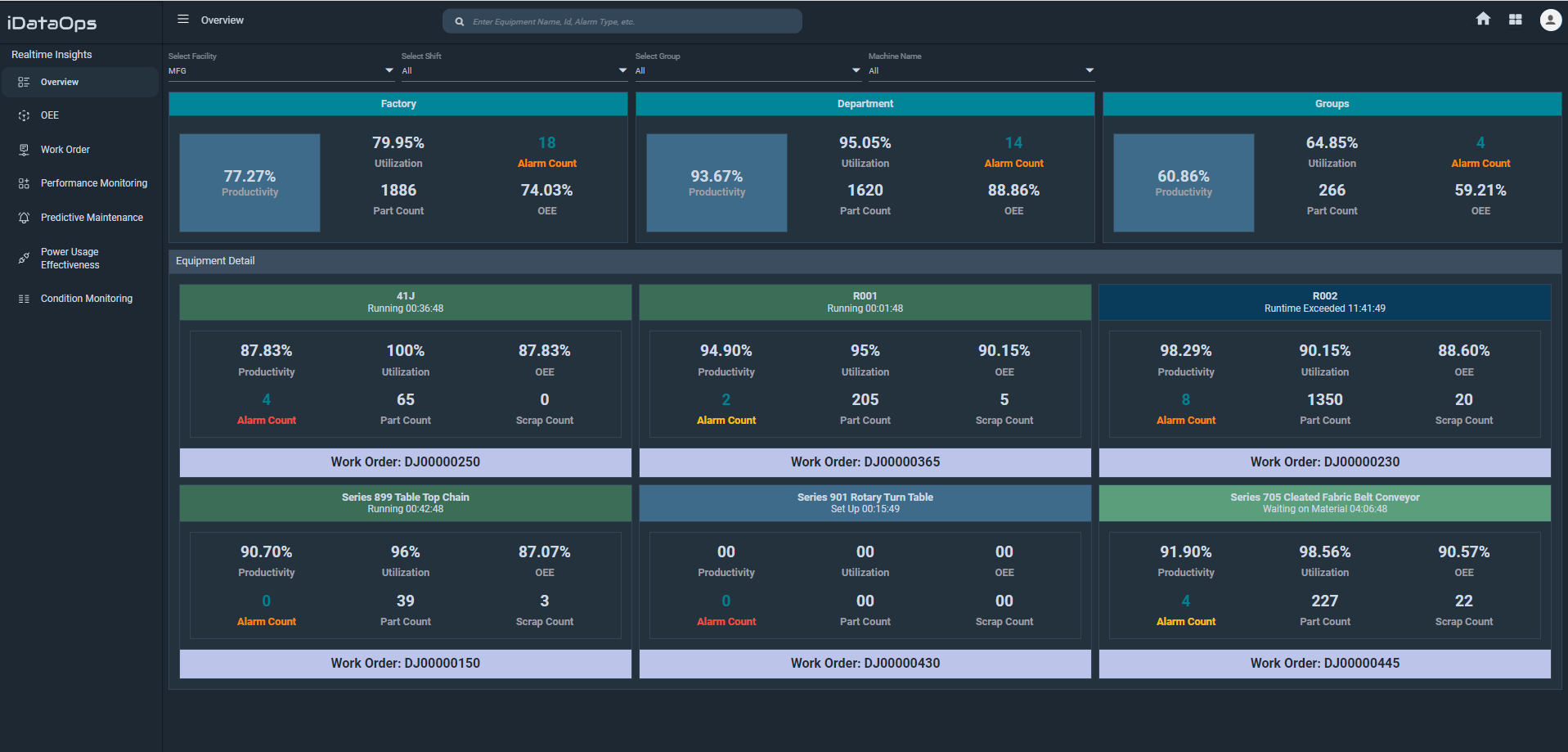Image resolution: width=1568 pixels, height=752 pixels.
Task: Click the search magnifier icon
Action: [x=460, y=22]
